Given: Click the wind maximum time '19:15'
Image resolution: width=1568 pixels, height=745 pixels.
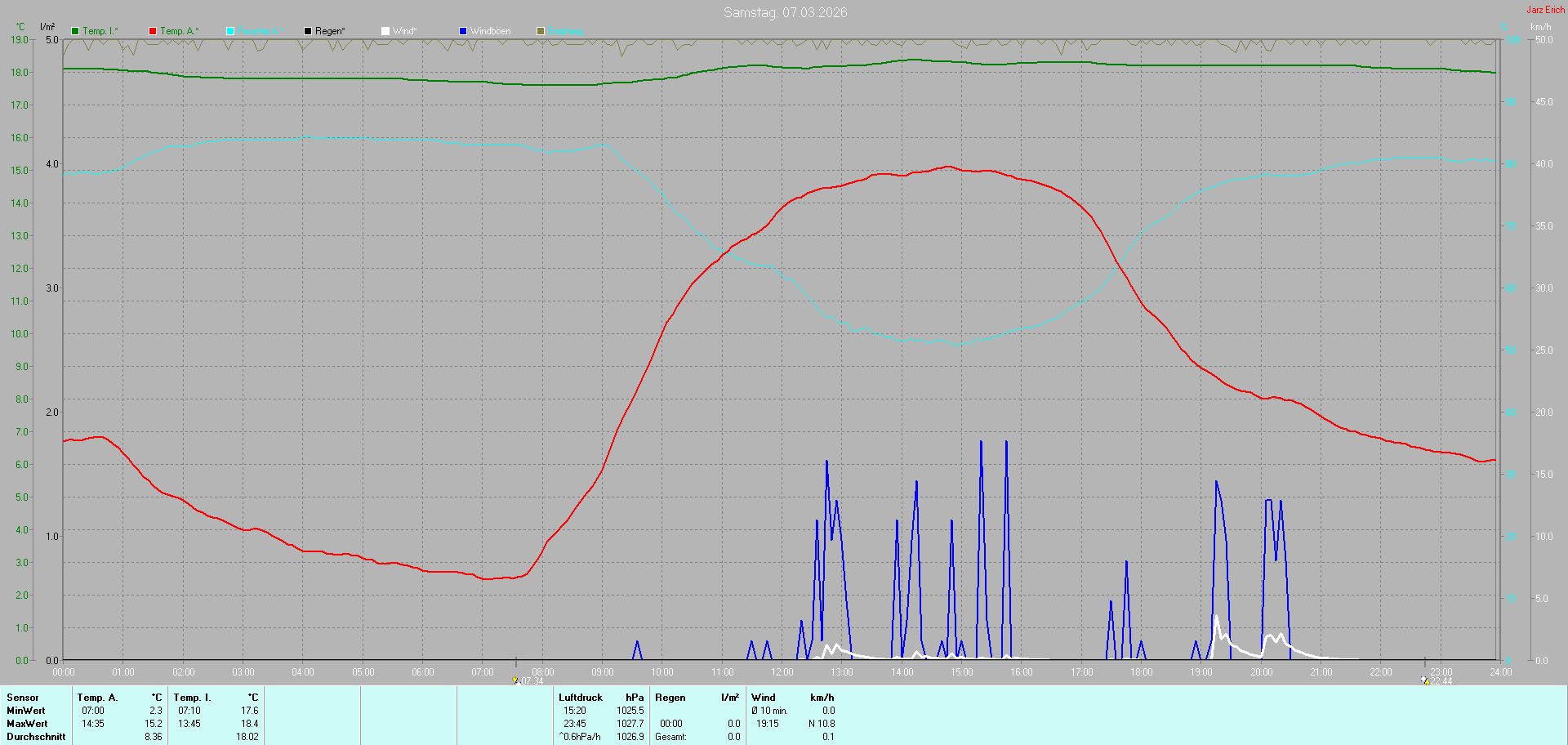Looking at the screenshot, I should pos(768,724).
